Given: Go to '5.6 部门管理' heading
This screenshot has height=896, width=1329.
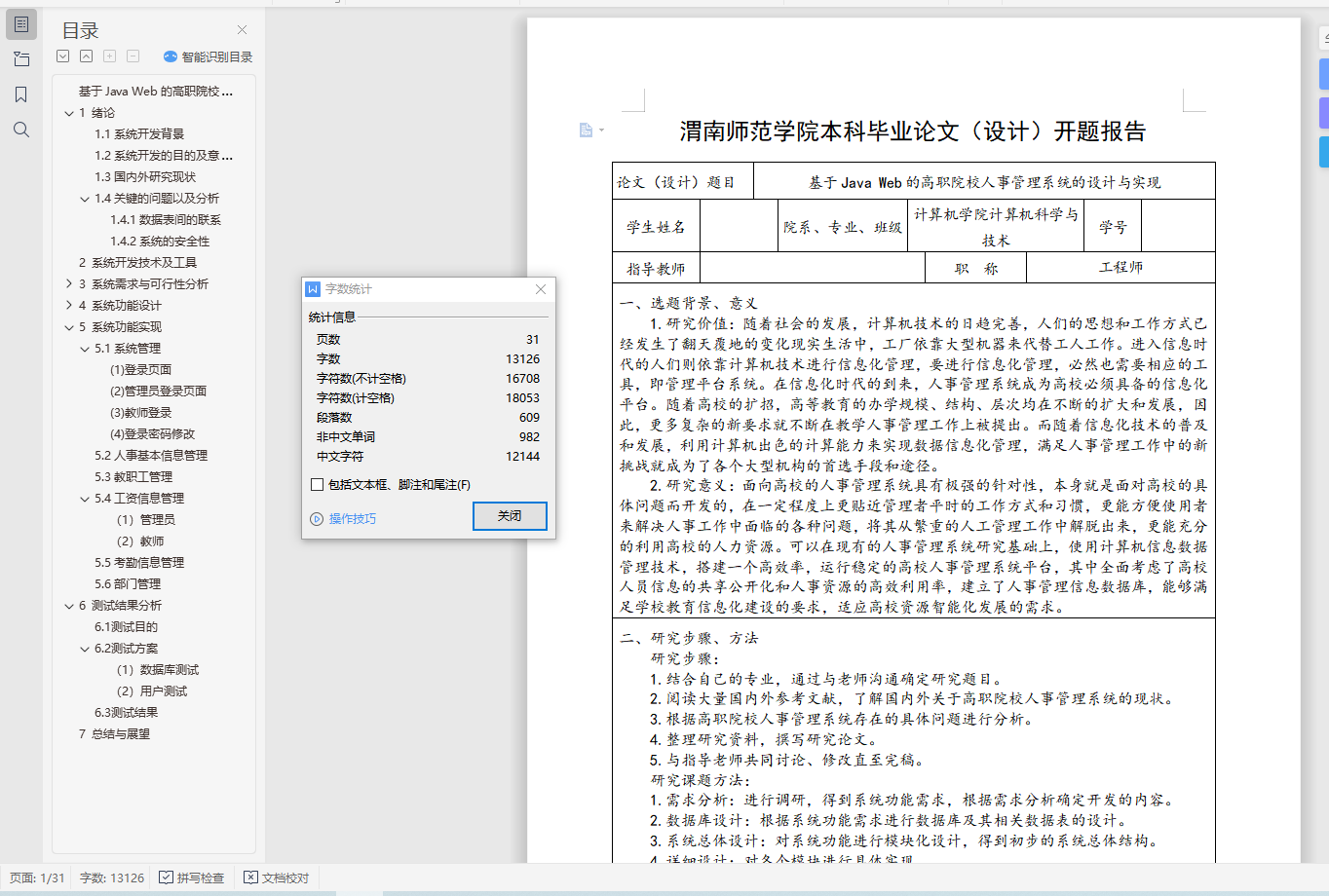Looking at the screenshot, I should [128, 584].
